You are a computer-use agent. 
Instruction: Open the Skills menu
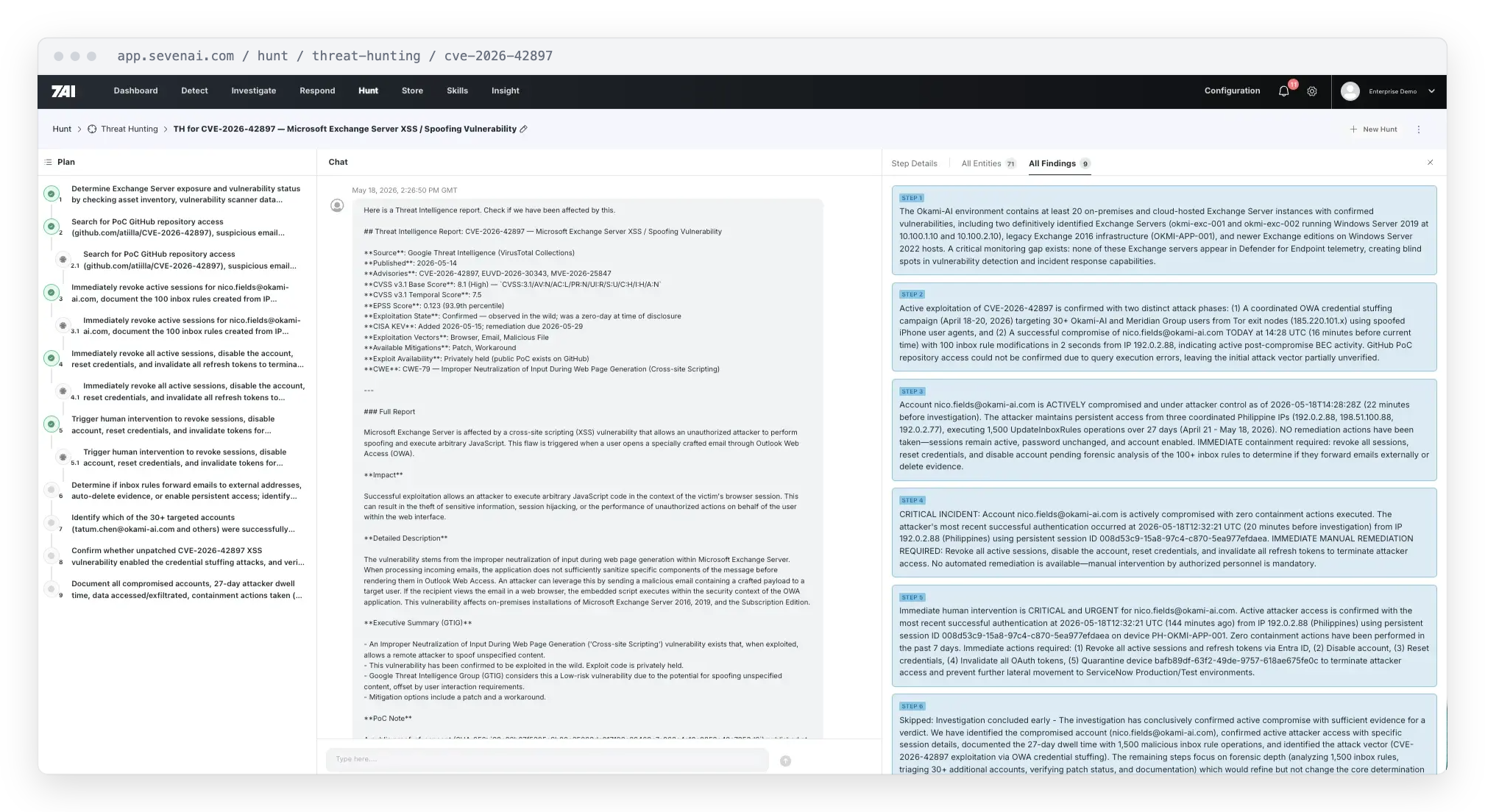coord(457,91)
